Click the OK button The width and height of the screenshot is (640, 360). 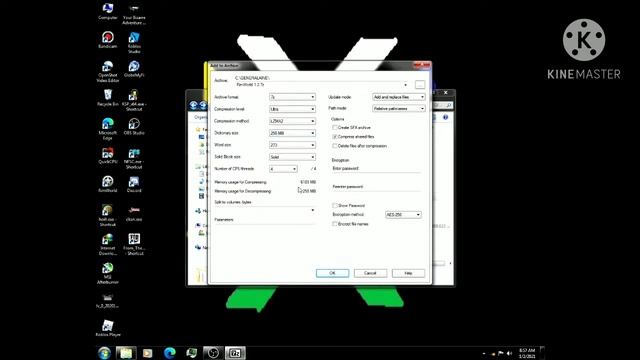[x=332, y=273]
